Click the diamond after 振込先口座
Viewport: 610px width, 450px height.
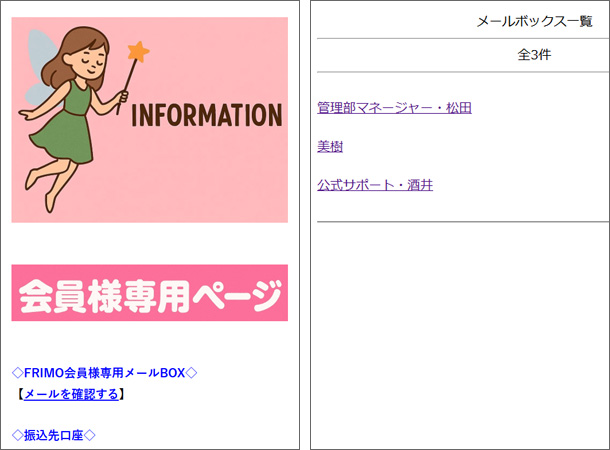click(89, 435)
